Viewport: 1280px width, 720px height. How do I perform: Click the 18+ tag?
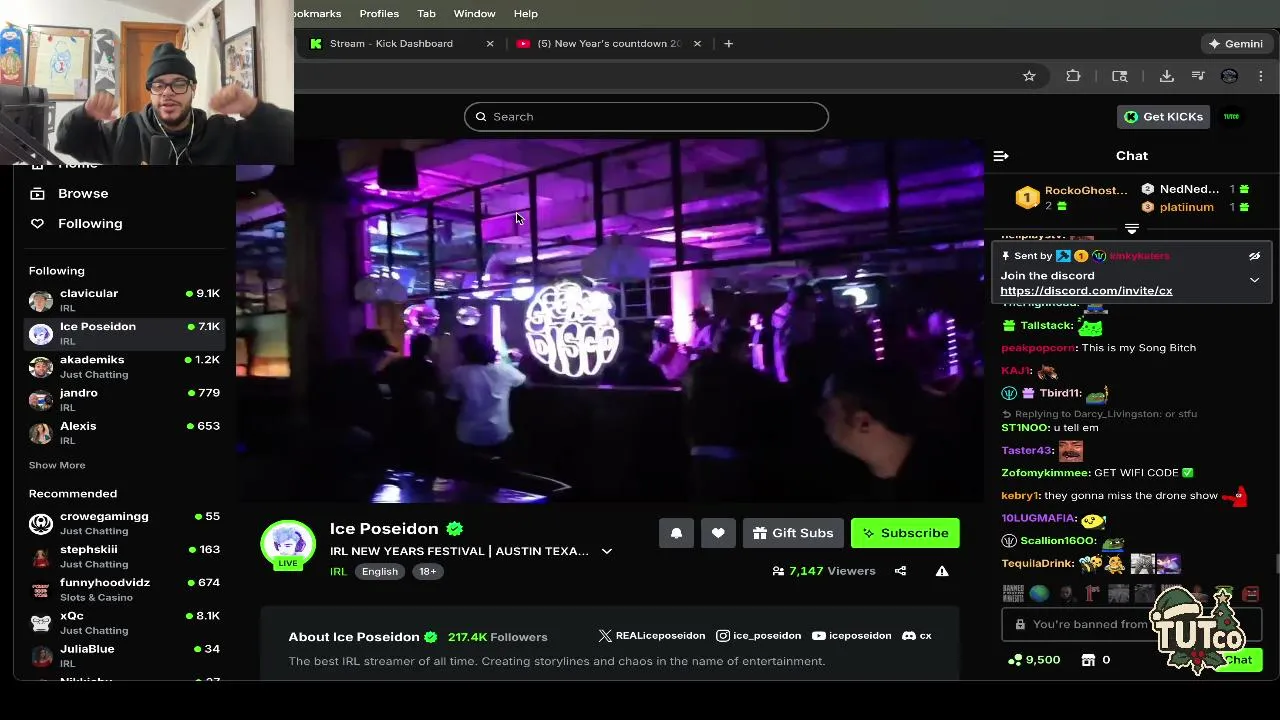pos(428,572)
